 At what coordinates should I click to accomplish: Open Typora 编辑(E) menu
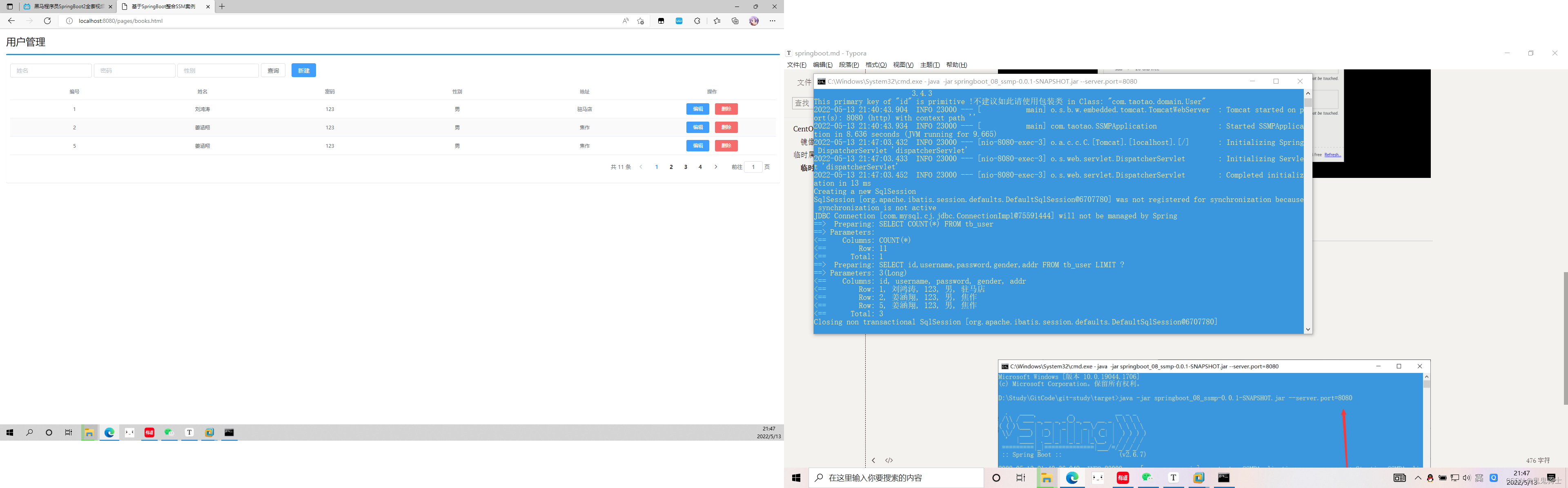point(822,65)
